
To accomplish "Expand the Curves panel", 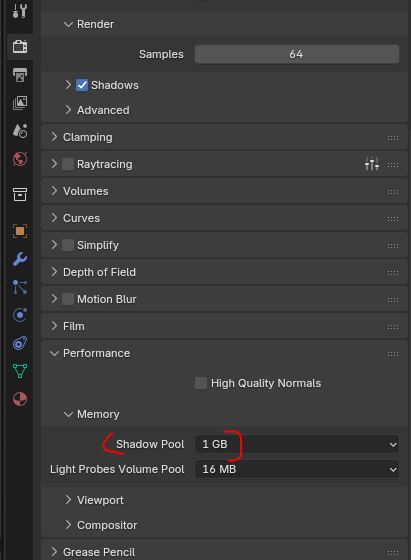I will [x=54, y=218].
